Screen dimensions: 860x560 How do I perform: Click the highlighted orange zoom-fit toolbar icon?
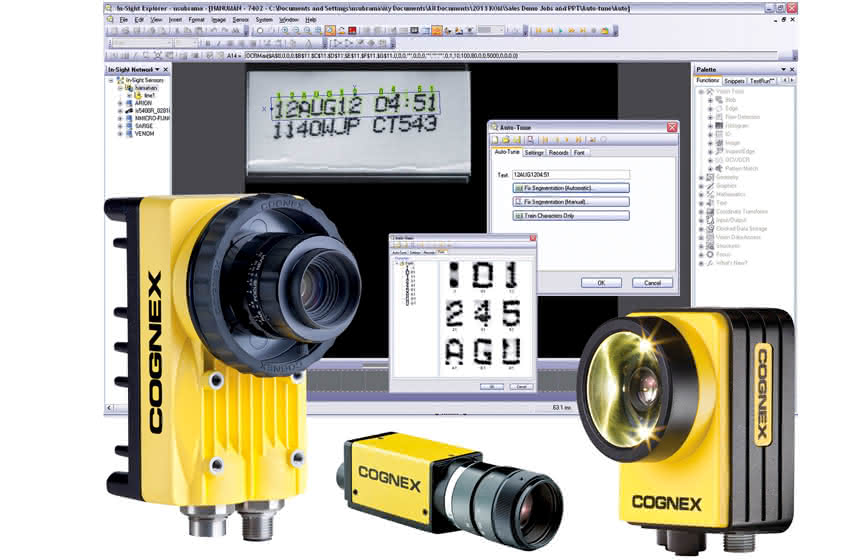click(330, 31)
